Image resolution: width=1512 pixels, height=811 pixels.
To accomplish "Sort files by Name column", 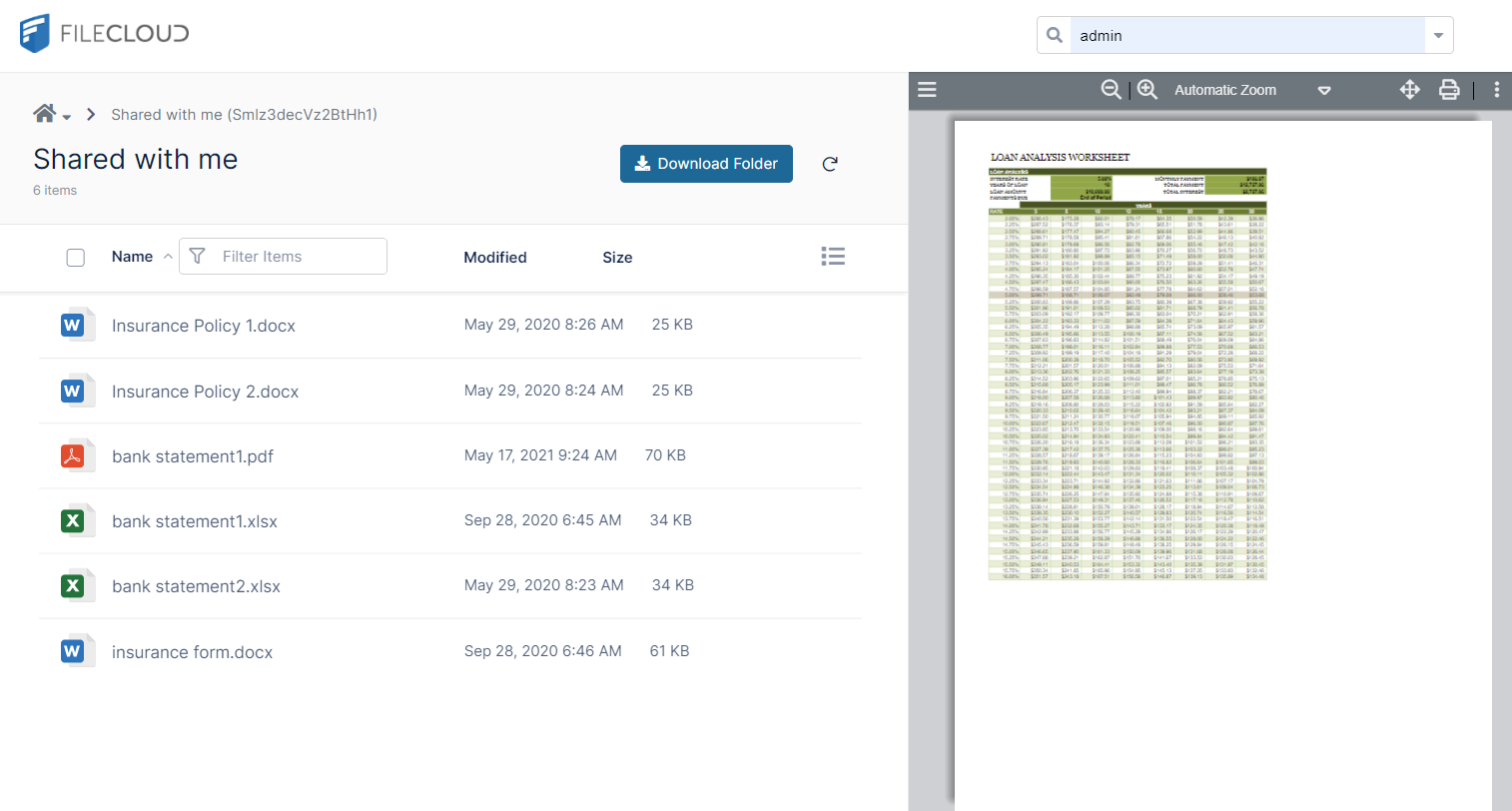I will pyautogui.click(x=132, y=257).
